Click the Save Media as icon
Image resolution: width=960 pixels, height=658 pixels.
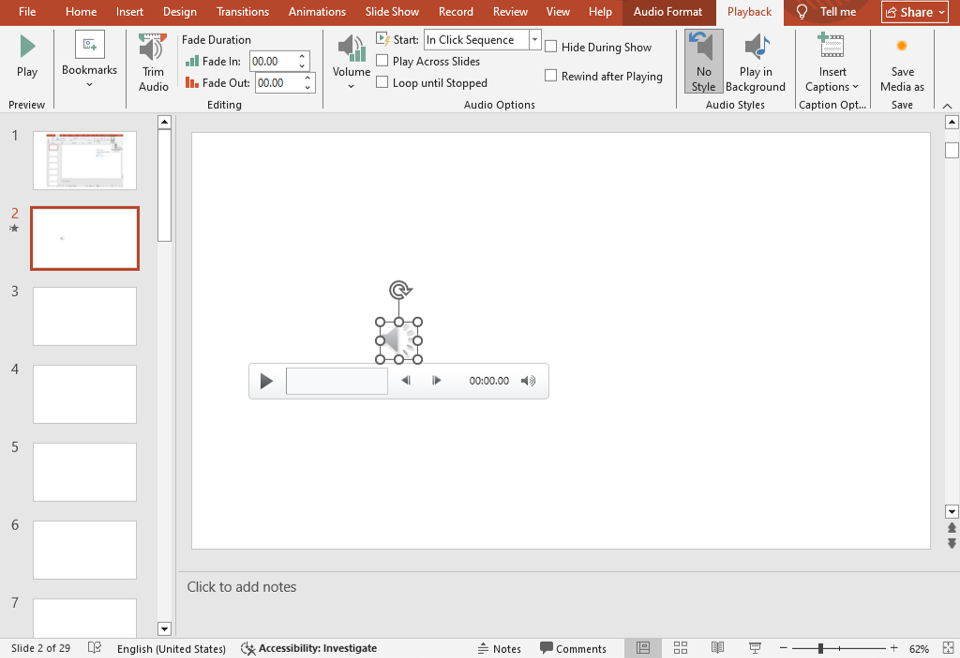(x=902, y=62)
